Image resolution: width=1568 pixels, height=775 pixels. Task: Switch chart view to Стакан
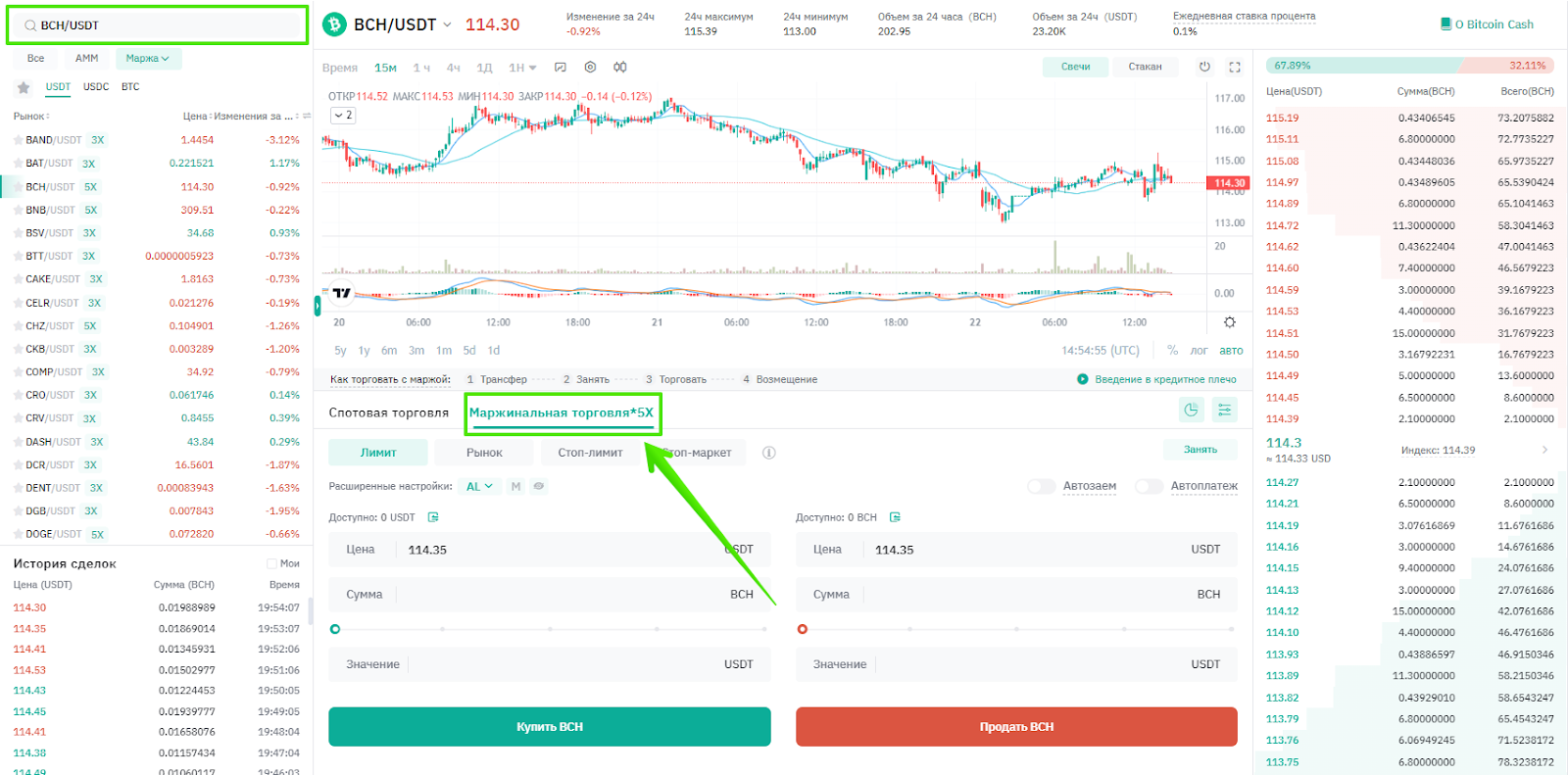tap(1145, 67)
